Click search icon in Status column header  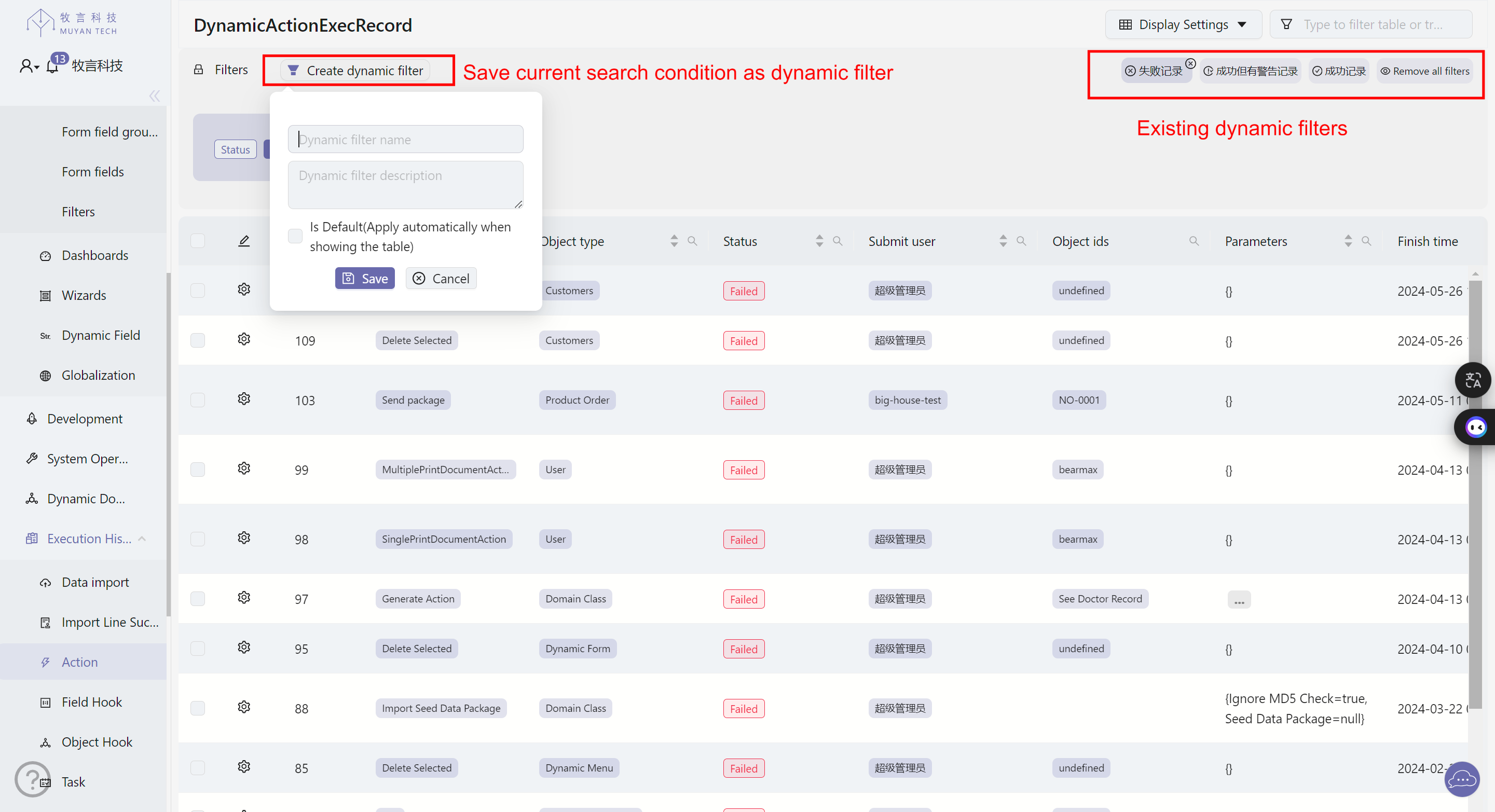[x=838, y=241]
